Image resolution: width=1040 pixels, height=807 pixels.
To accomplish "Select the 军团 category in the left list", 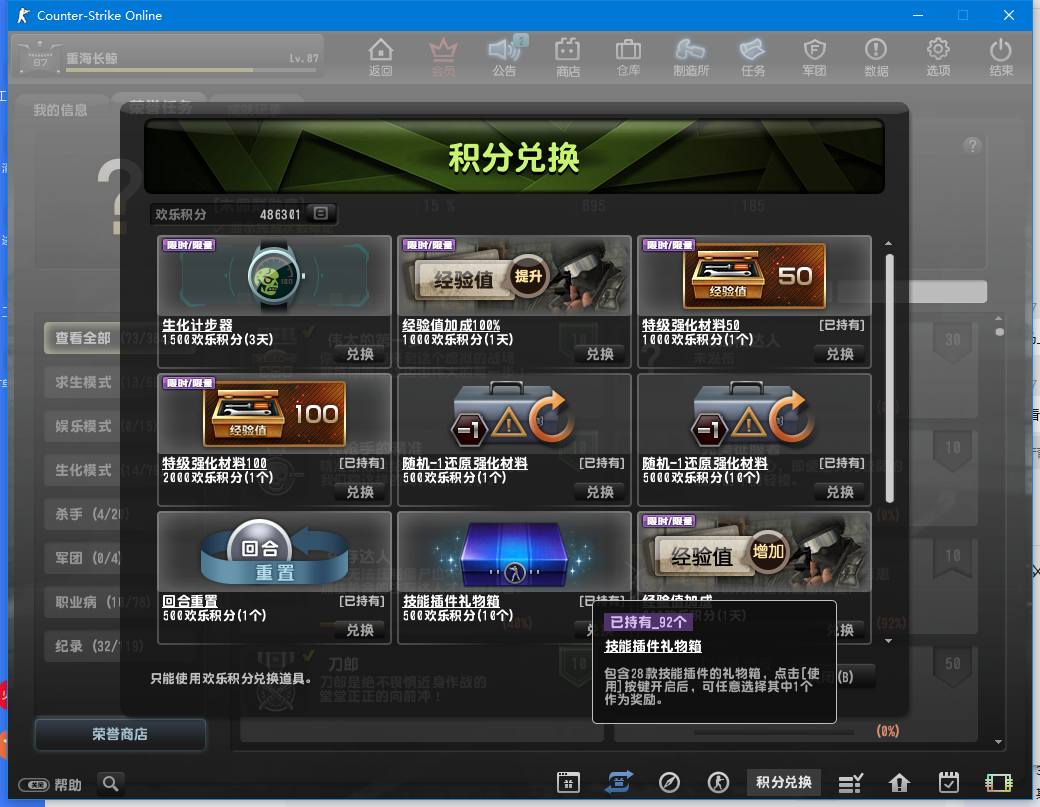I will (83, 558).
